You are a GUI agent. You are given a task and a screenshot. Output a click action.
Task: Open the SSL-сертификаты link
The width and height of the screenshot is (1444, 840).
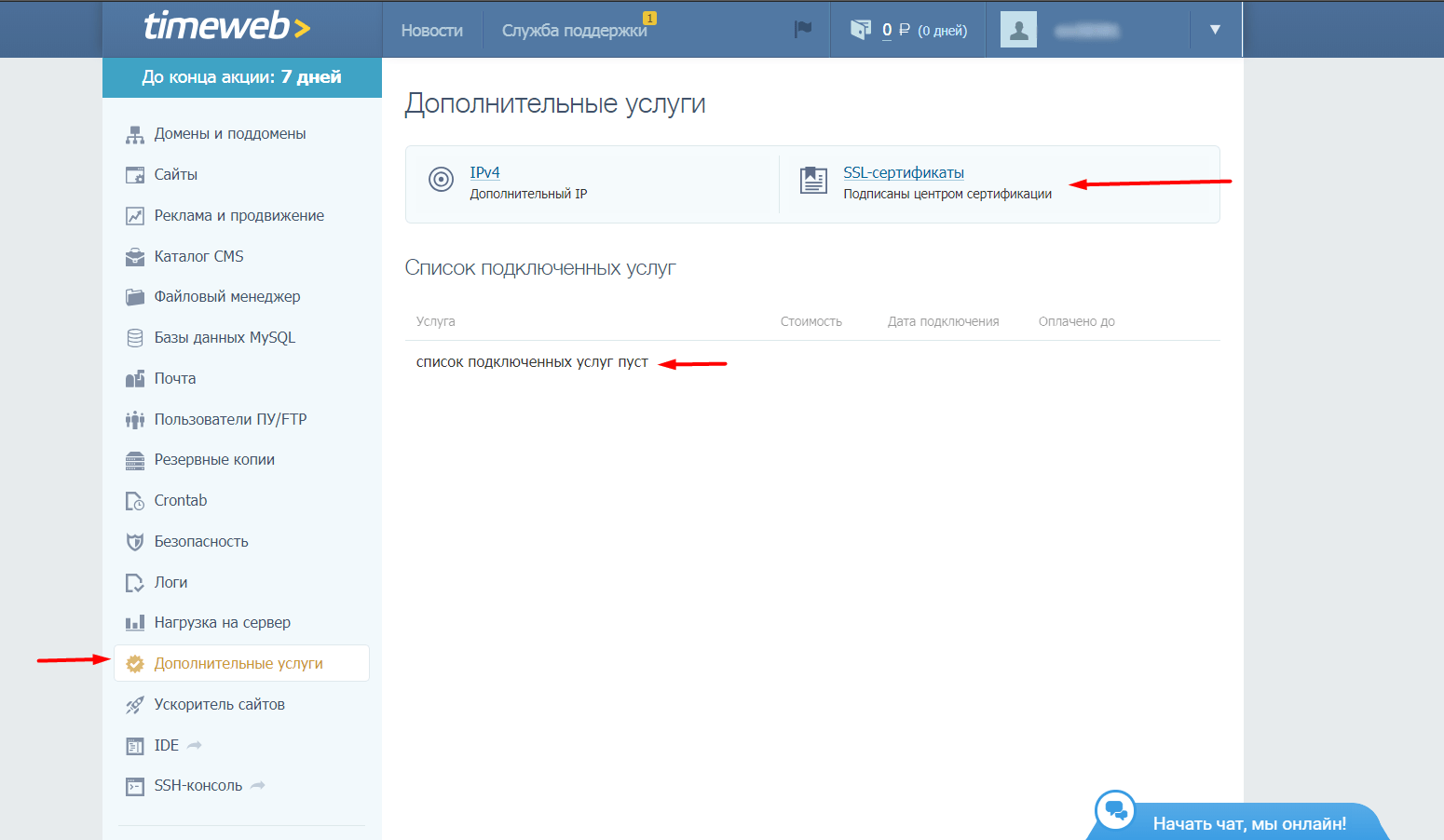(x=903, y=172)
